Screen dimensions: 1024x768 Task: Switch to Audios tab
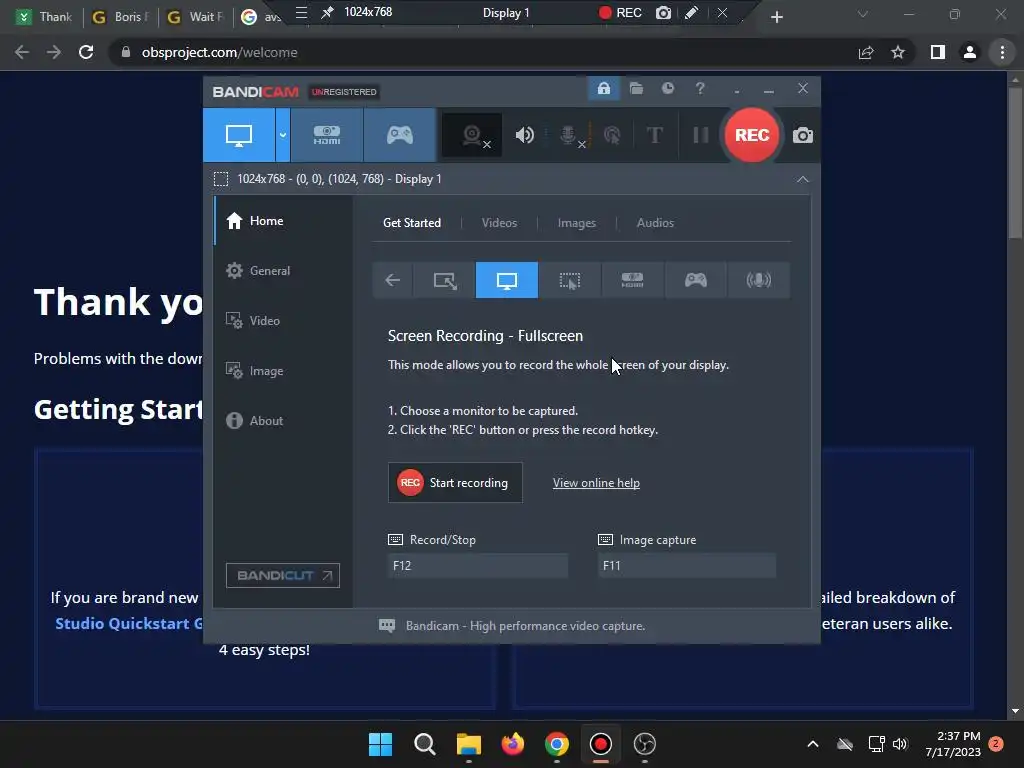(x=655, y=223)
